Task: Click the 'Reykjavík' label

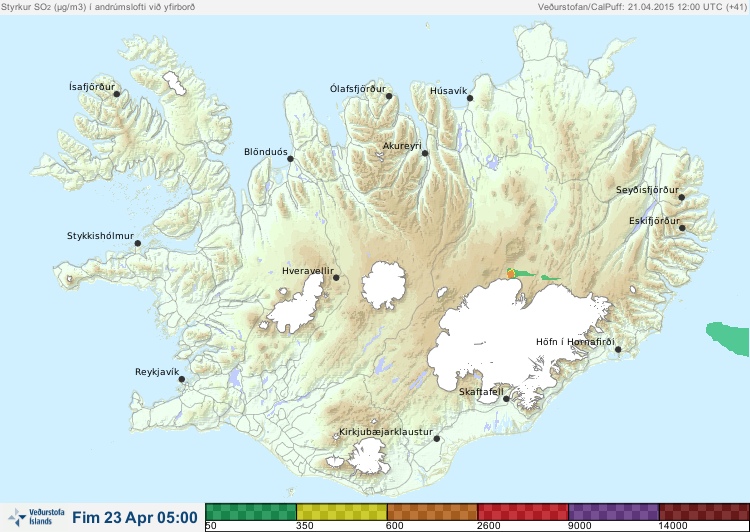Action: tap(157, 372)
